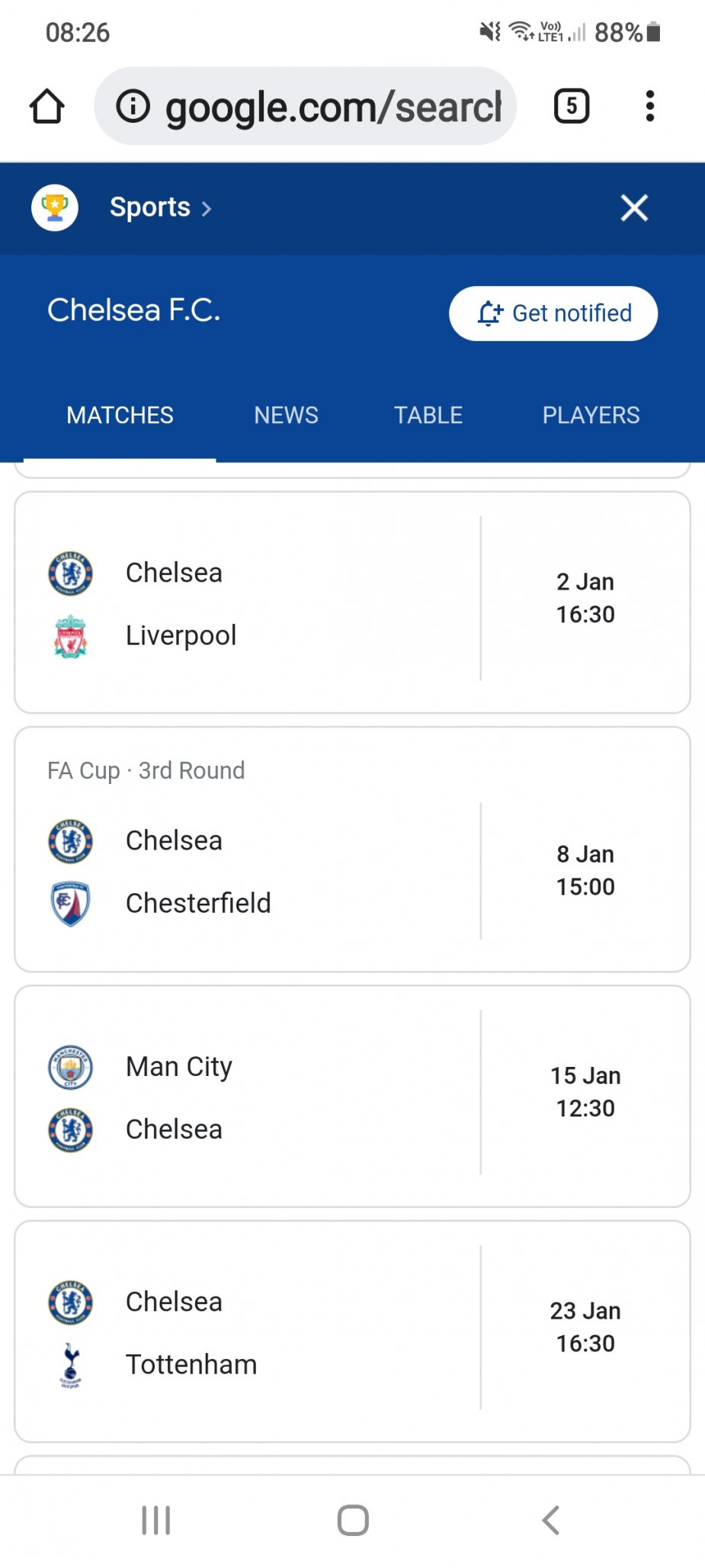This screenshot has width=705, height=1568.
Task: Tap the address bar URL field
Action: (x=333, y=107)
